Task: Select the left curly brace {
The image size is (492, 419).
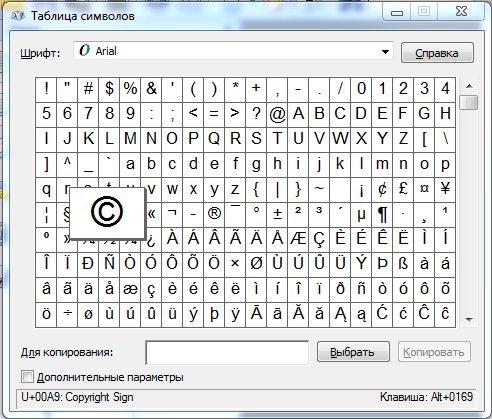Action: click(256, 189)
